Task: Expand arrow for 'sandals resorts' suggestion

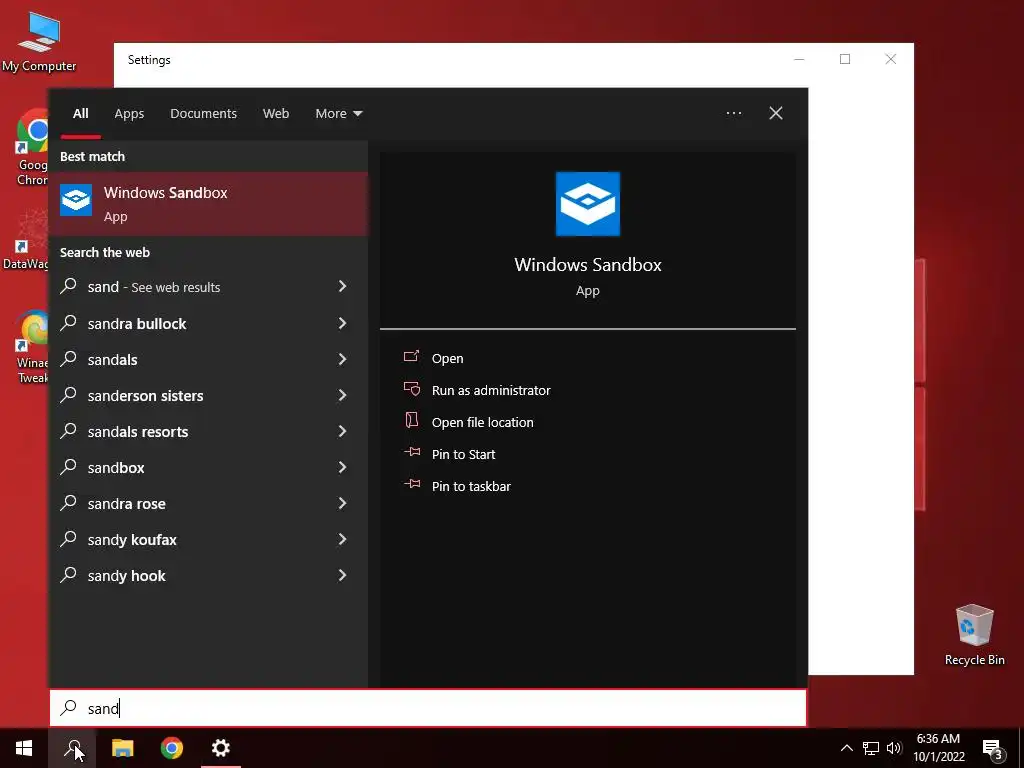Action: pos(342,431)
